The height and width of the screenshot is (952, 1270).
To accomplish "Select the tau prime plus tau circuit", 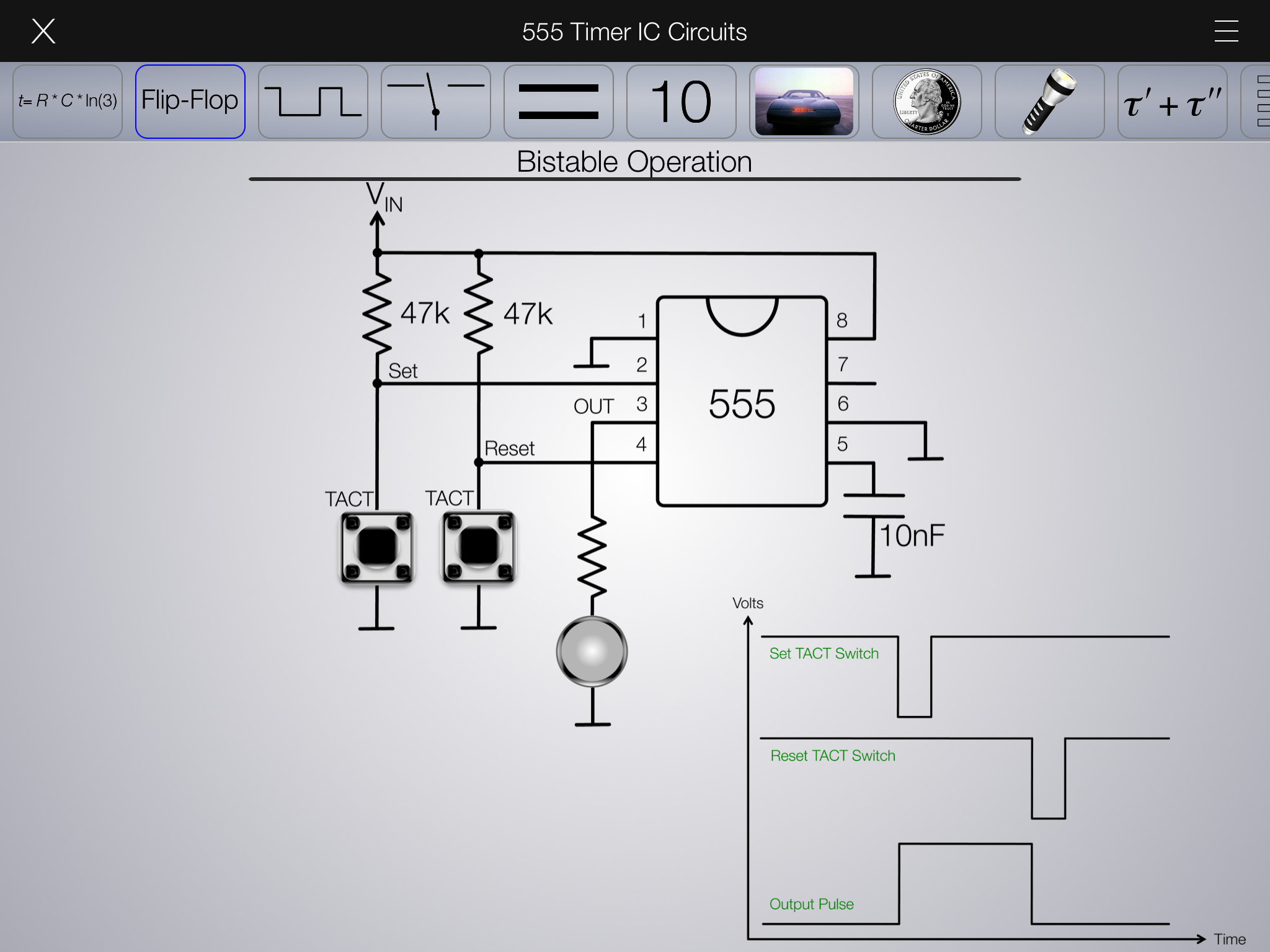I will 1173,102.
